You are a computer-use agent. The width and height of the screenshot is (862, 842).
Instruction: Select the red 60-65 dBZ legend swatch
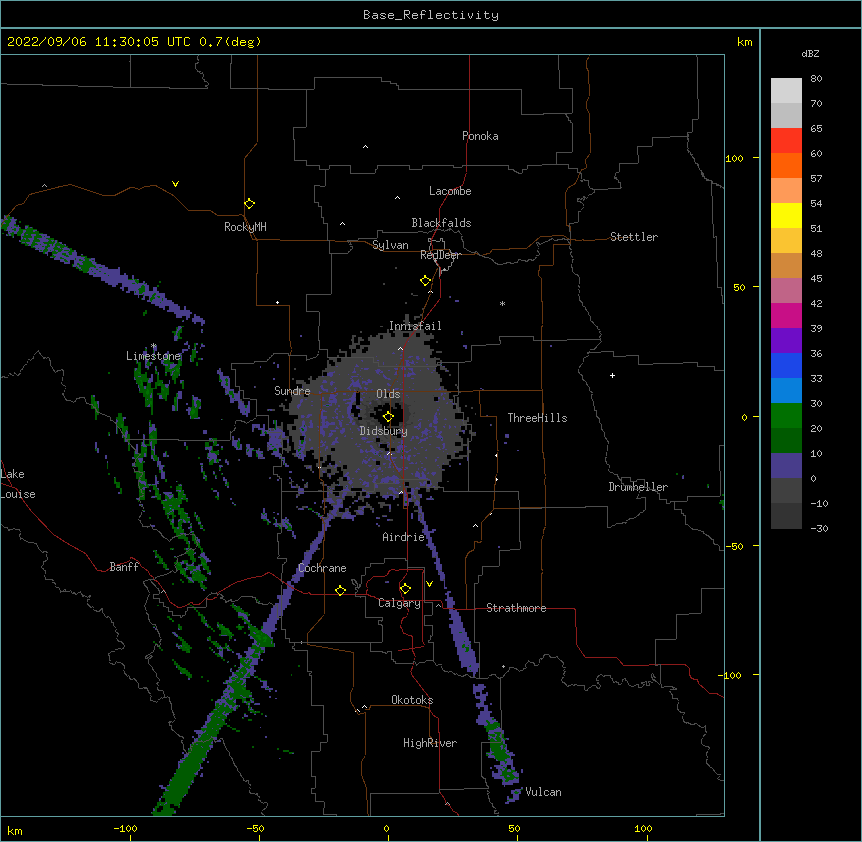[x=786, y=141]
